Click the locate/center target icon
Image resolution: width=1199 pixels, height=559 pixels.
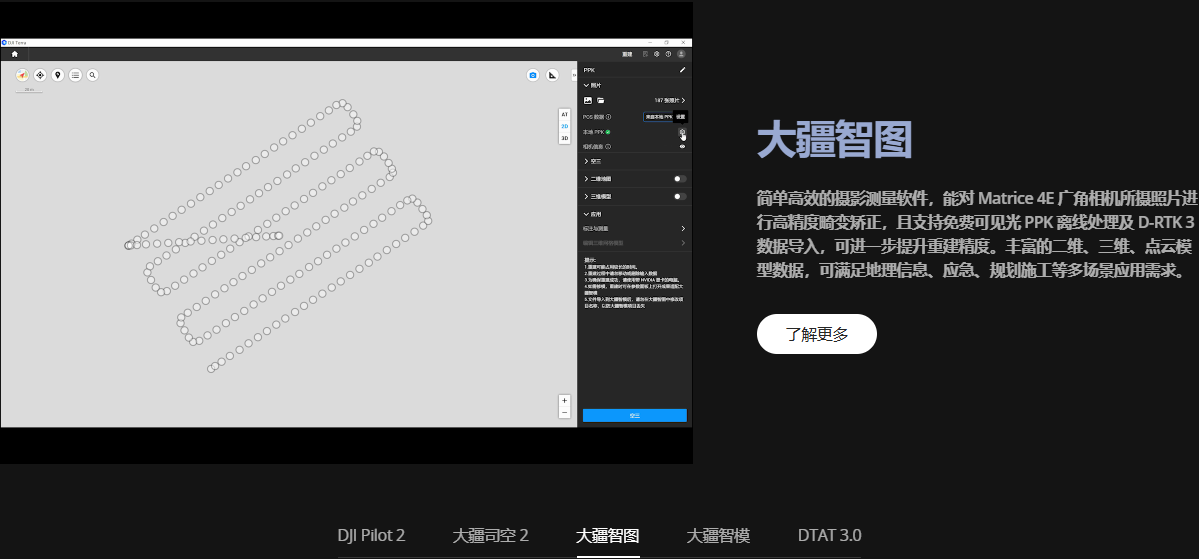[x=40, y=75]
